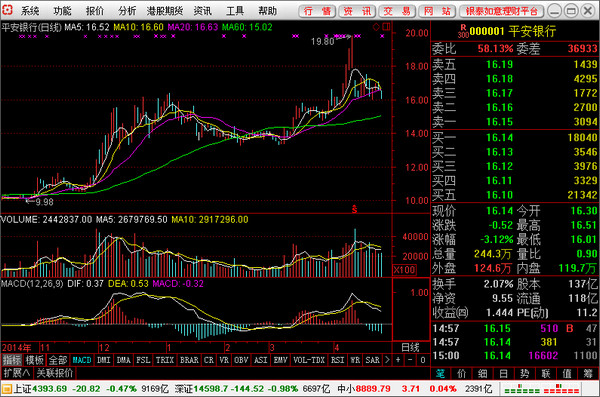This screenshot has width=600, height=397.
Task: Click the 关联报价 button
Action: [55, 373]
